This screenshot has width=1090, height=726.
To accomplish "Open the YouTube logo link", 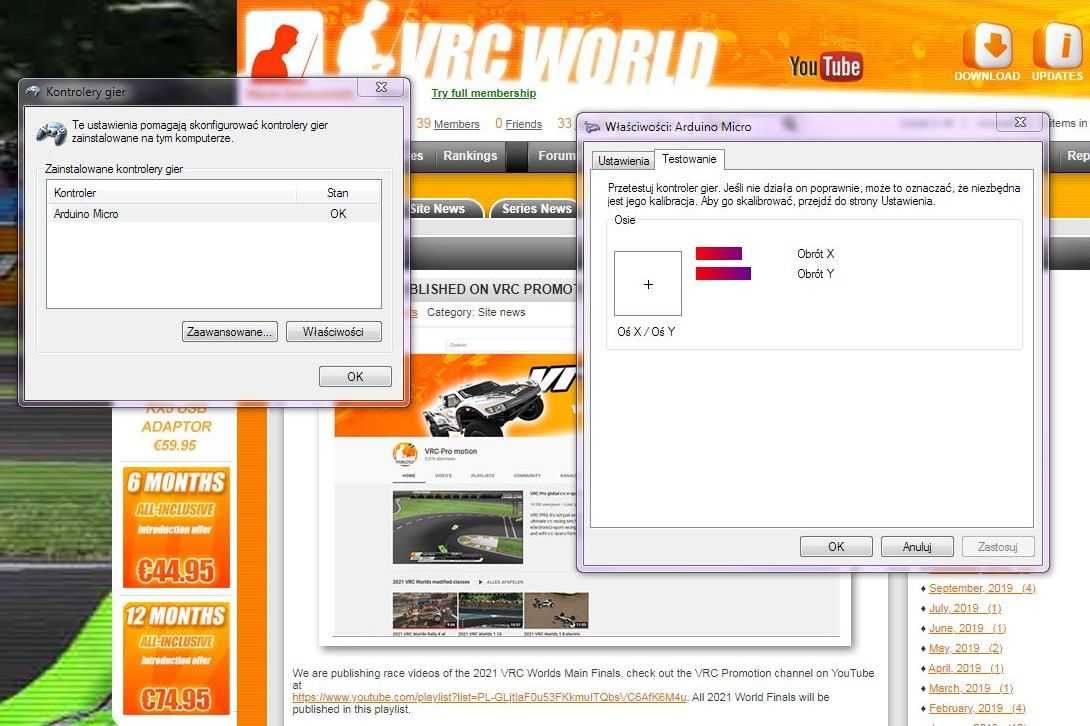I will tap(825, 67).
